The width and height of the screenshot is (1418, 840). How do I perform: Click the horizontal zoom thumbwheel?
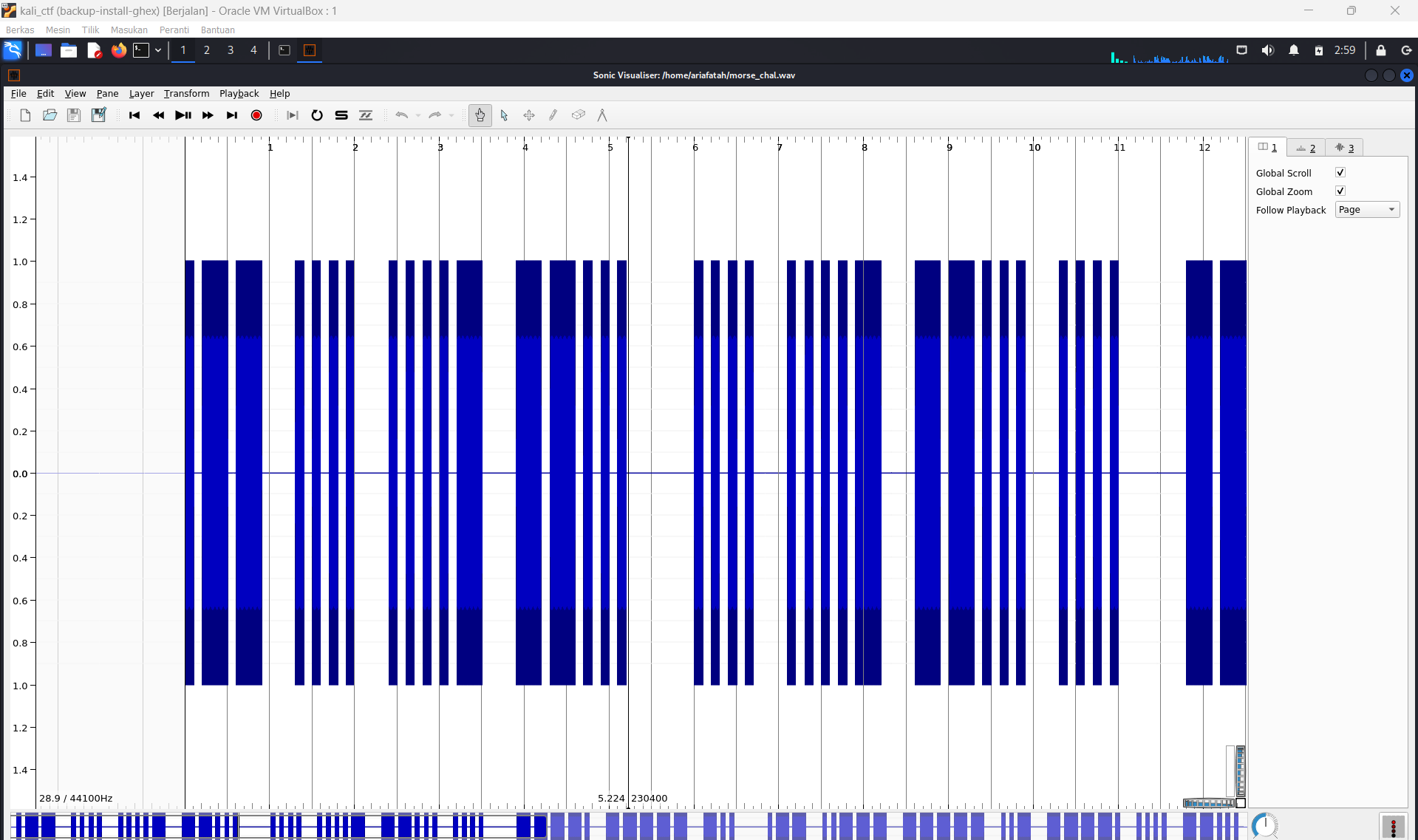[1209, 803]
